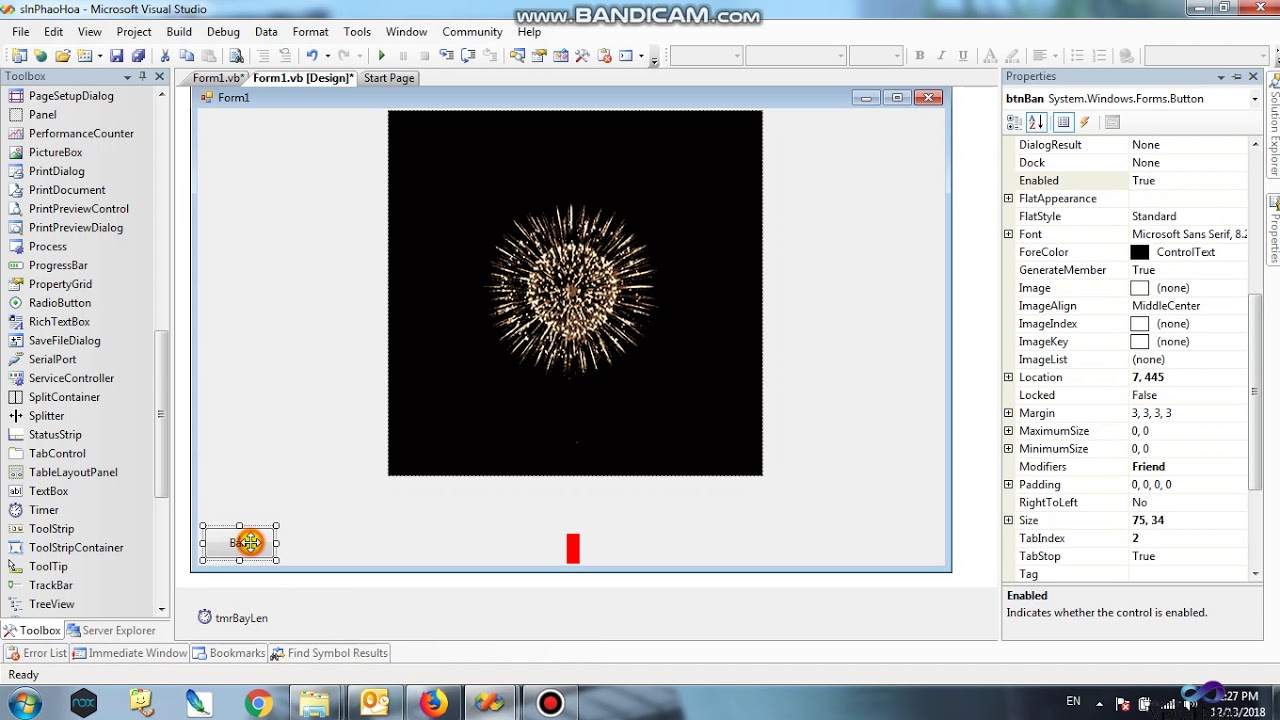The width and height of the screenshot is (1280, 720).
Task: Click the black ForeColor swatch
Action: point(1139,252)
